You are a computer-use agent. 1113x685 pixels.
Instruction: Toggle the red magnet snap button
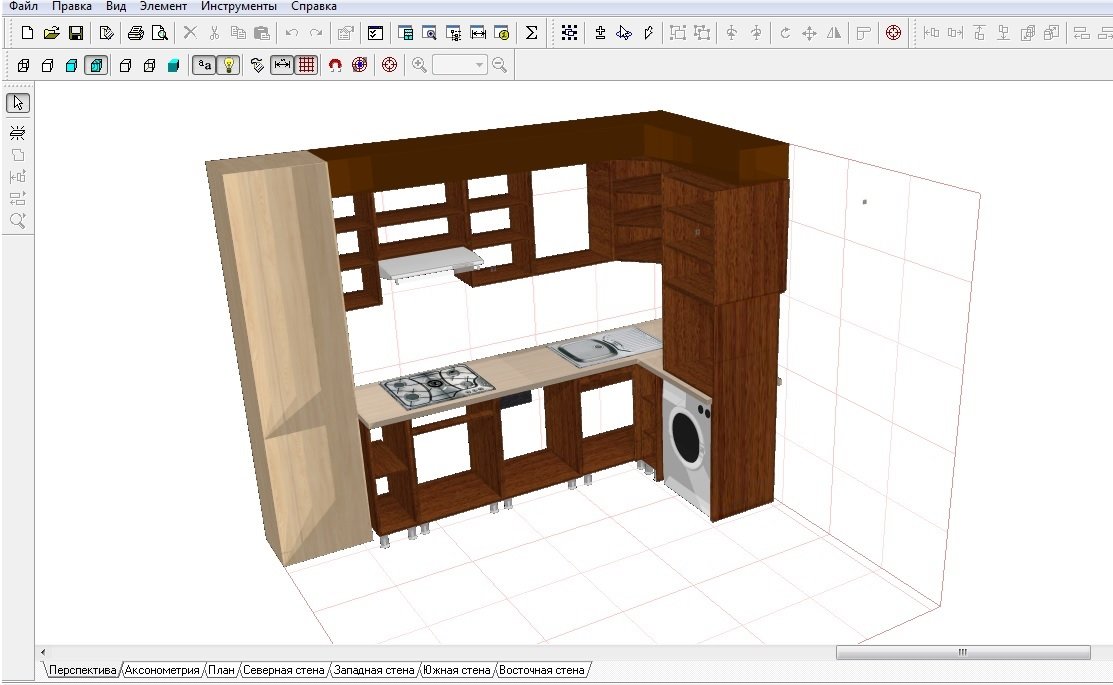pyautogui.click(x=335, y=65)
